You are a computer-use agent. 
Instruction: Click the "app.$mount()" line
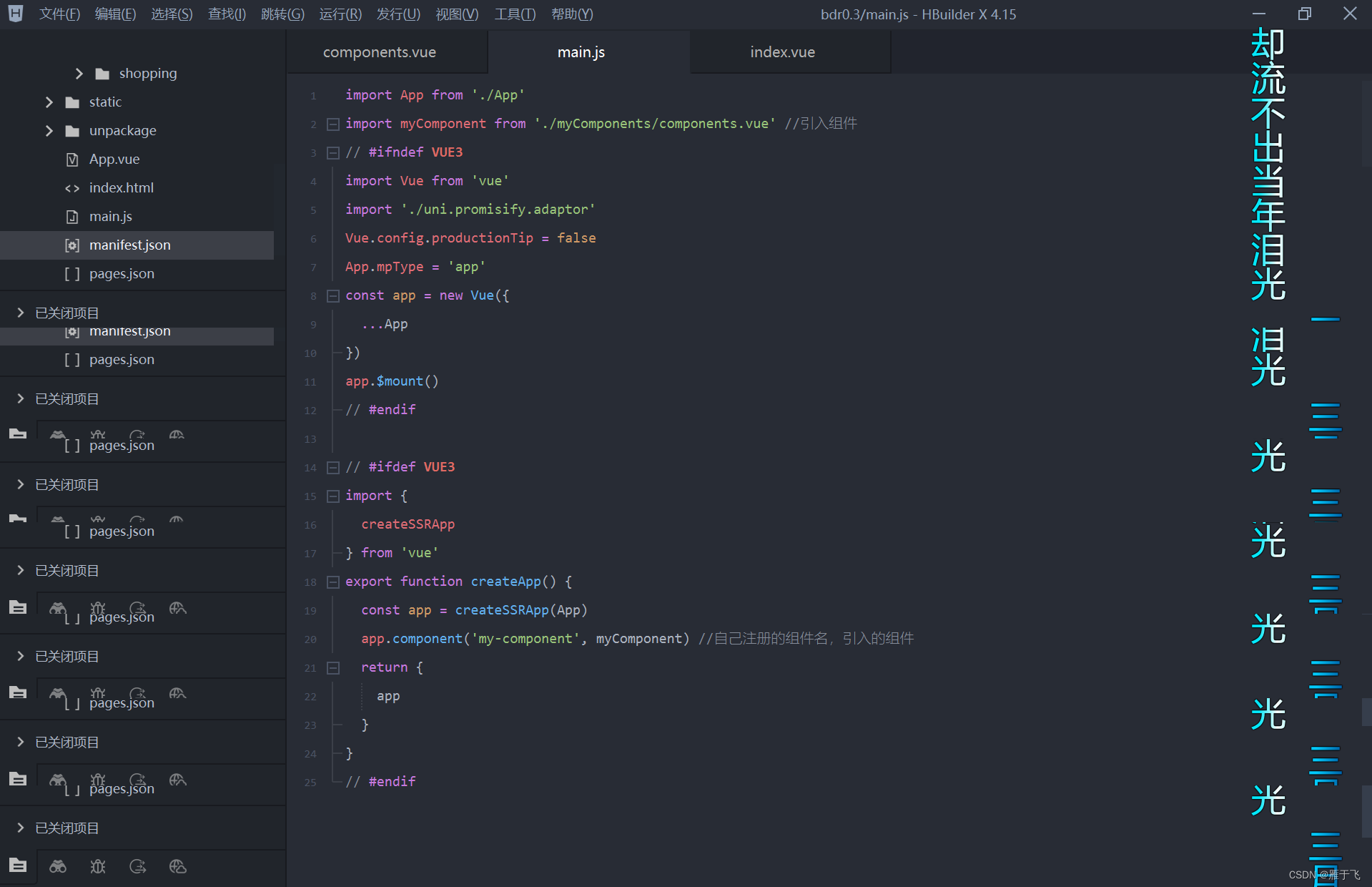point(392,381)
